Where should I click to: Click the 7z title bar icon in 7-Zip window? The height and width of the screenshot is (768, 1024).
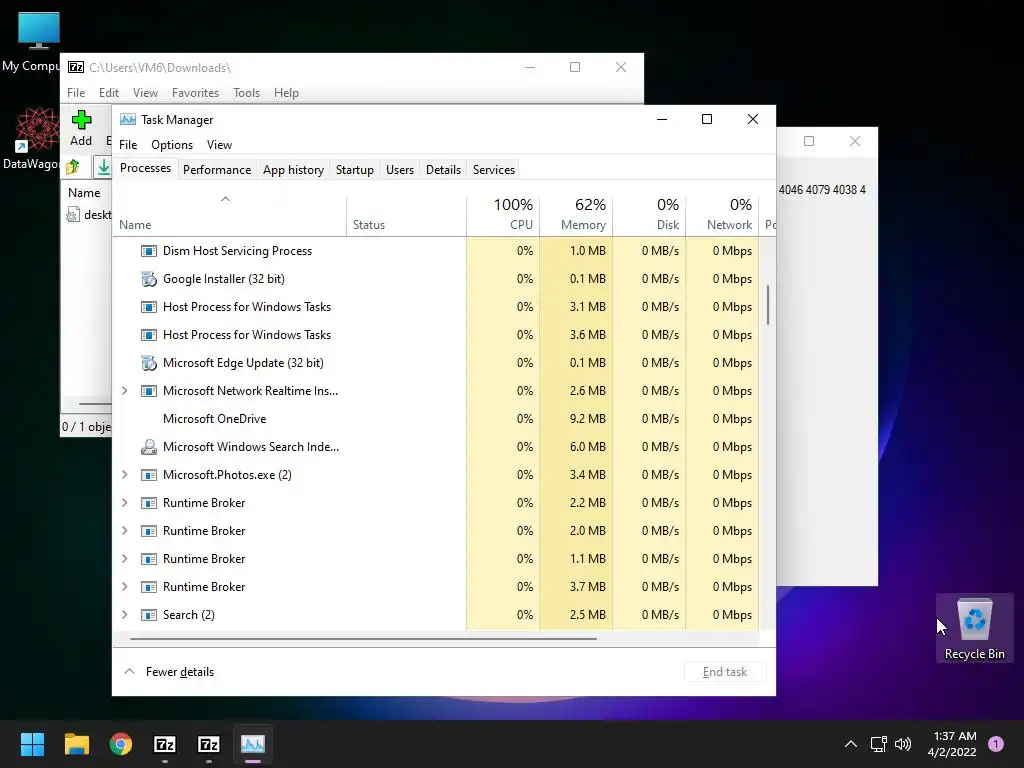(76, 67)
